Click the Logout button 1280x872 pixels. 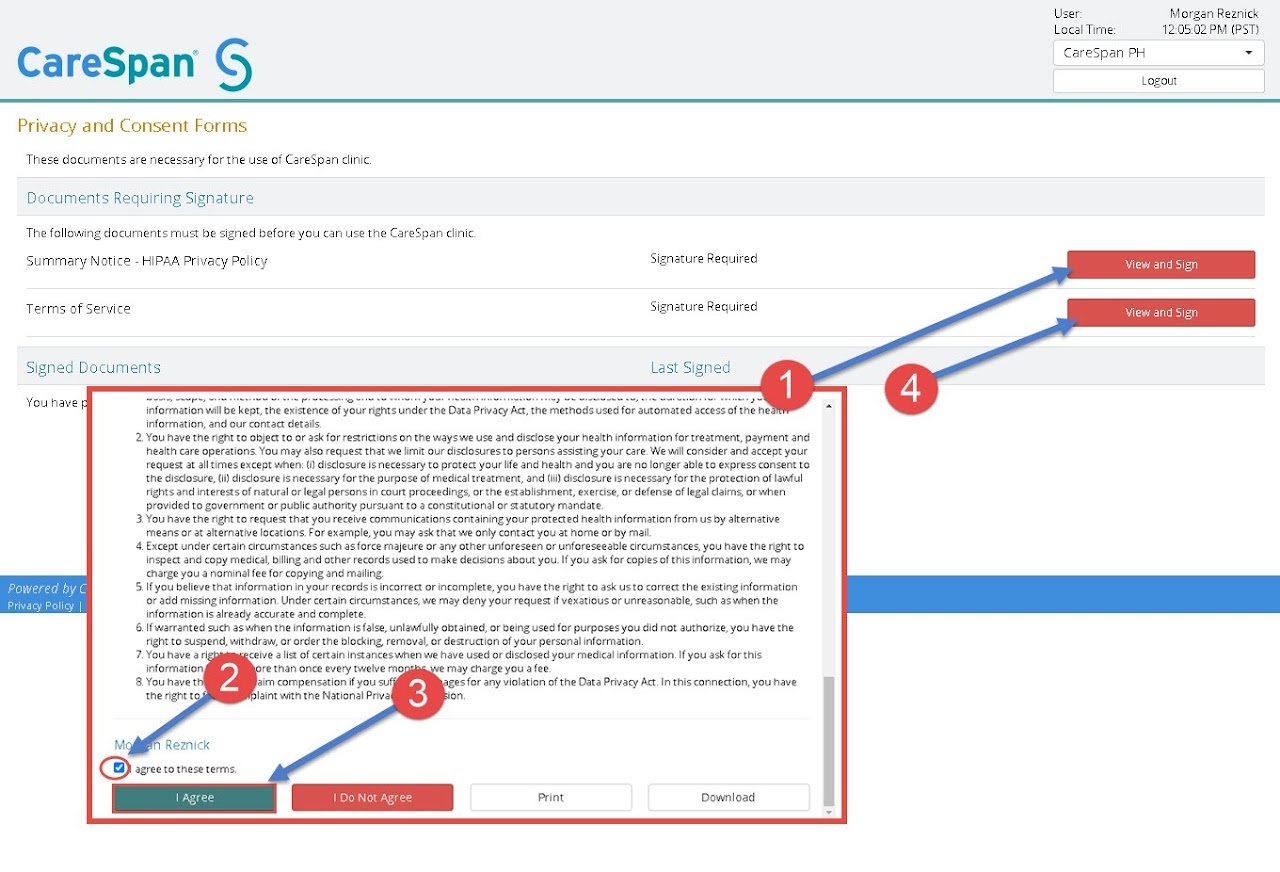[x=1159, y=81]
